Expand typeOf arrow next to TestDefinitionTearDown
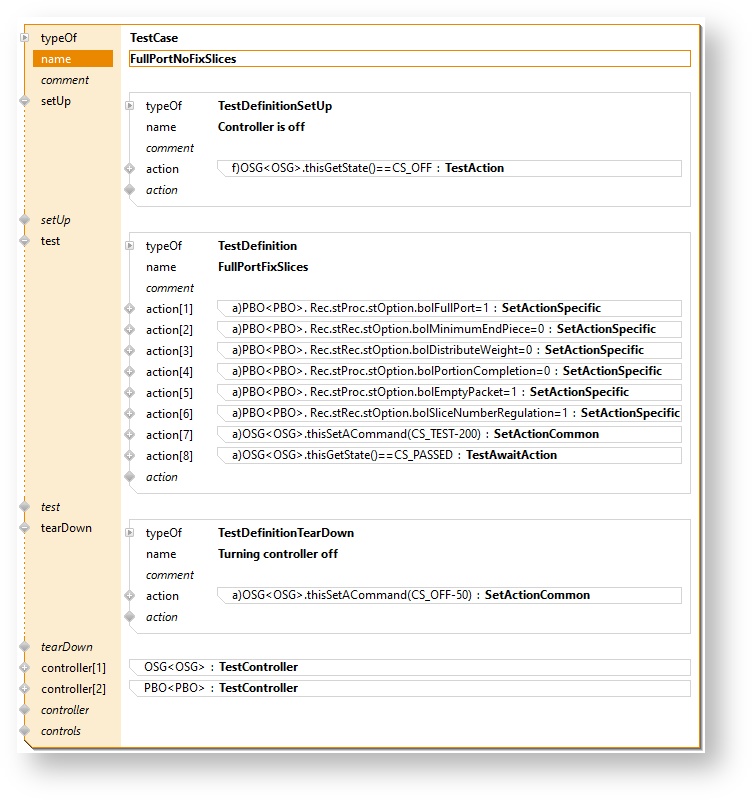The image size is (753, 801). (x=130, y=533)
